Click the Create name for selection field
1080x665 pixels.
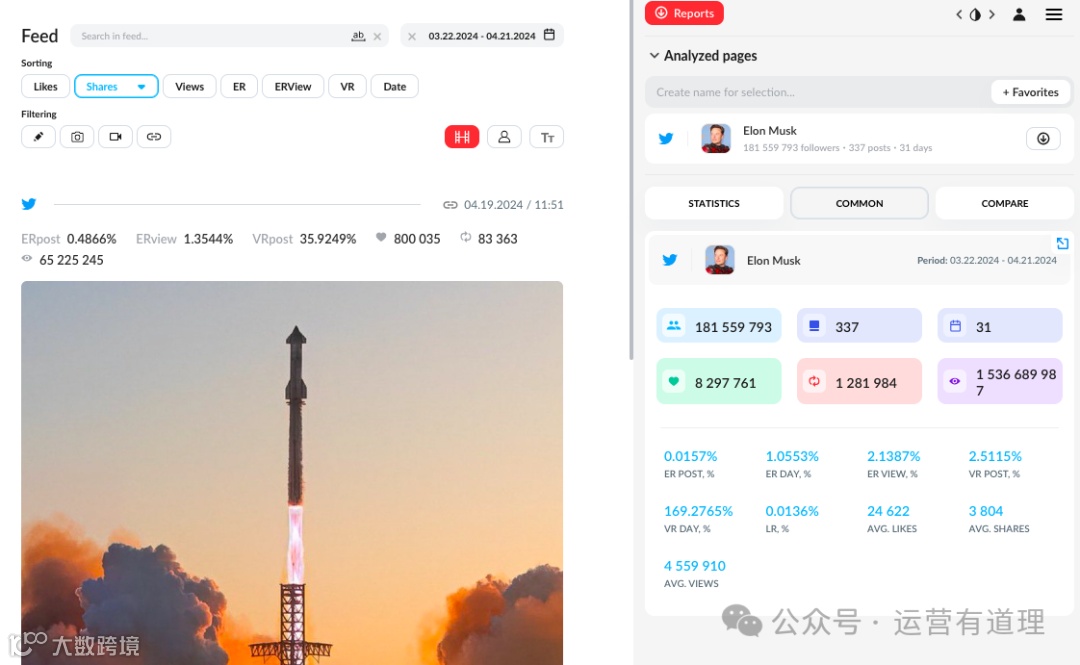click(818, 92)
